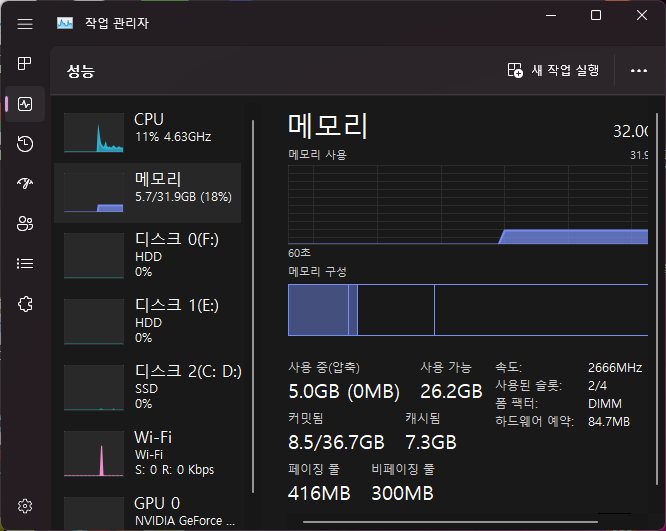Click the 416MB paged pool value

click(x=319, y=493)
